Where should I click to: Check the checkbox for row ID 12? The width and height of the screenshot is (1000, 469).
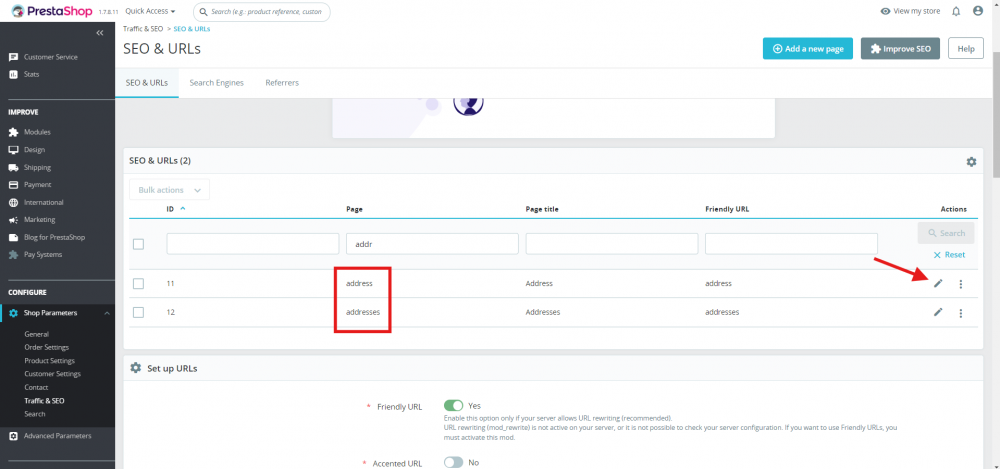[x=138, y=312]
